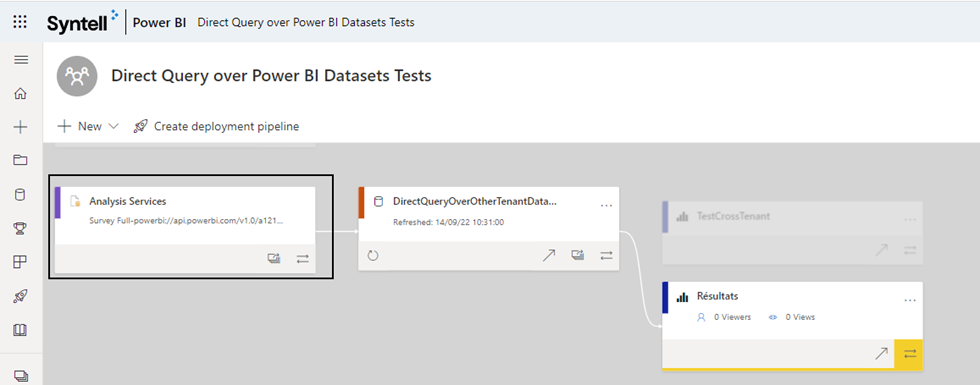The image size is (980, 385).
Task: Open Browse folder icon in sidebar
Action: point(21,161)
